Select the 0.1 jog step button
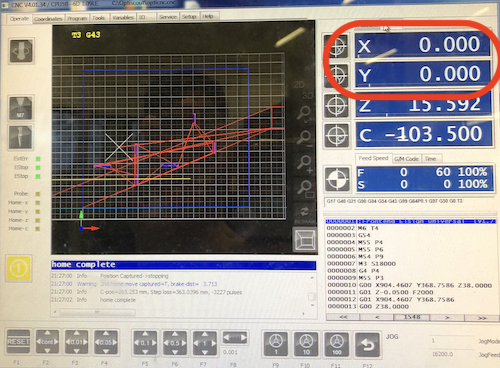This screenshot has width=500, height=368. coord(145,342)
